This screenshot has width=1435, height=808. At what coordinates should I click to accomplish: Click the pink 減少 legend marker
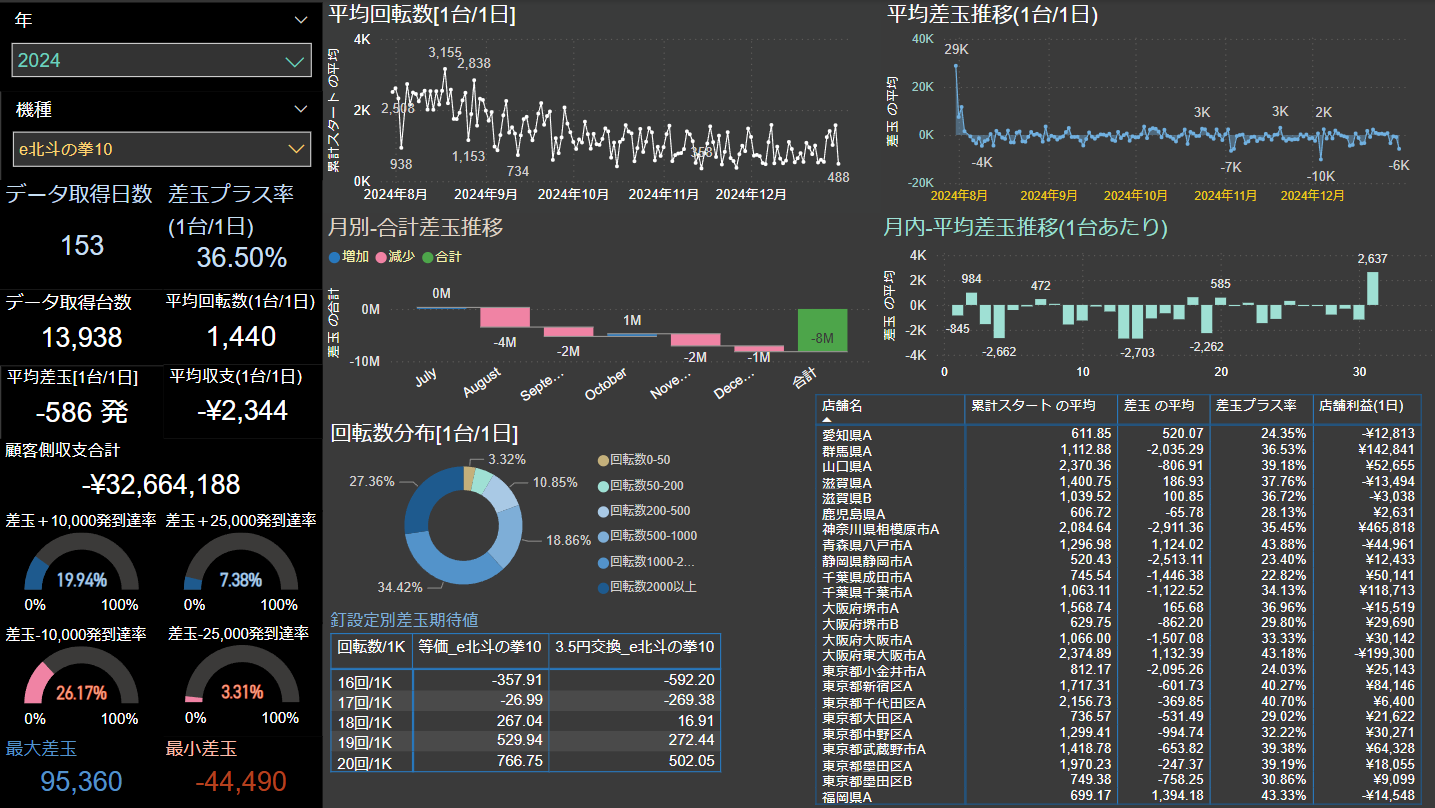click(x=381, y=257)
